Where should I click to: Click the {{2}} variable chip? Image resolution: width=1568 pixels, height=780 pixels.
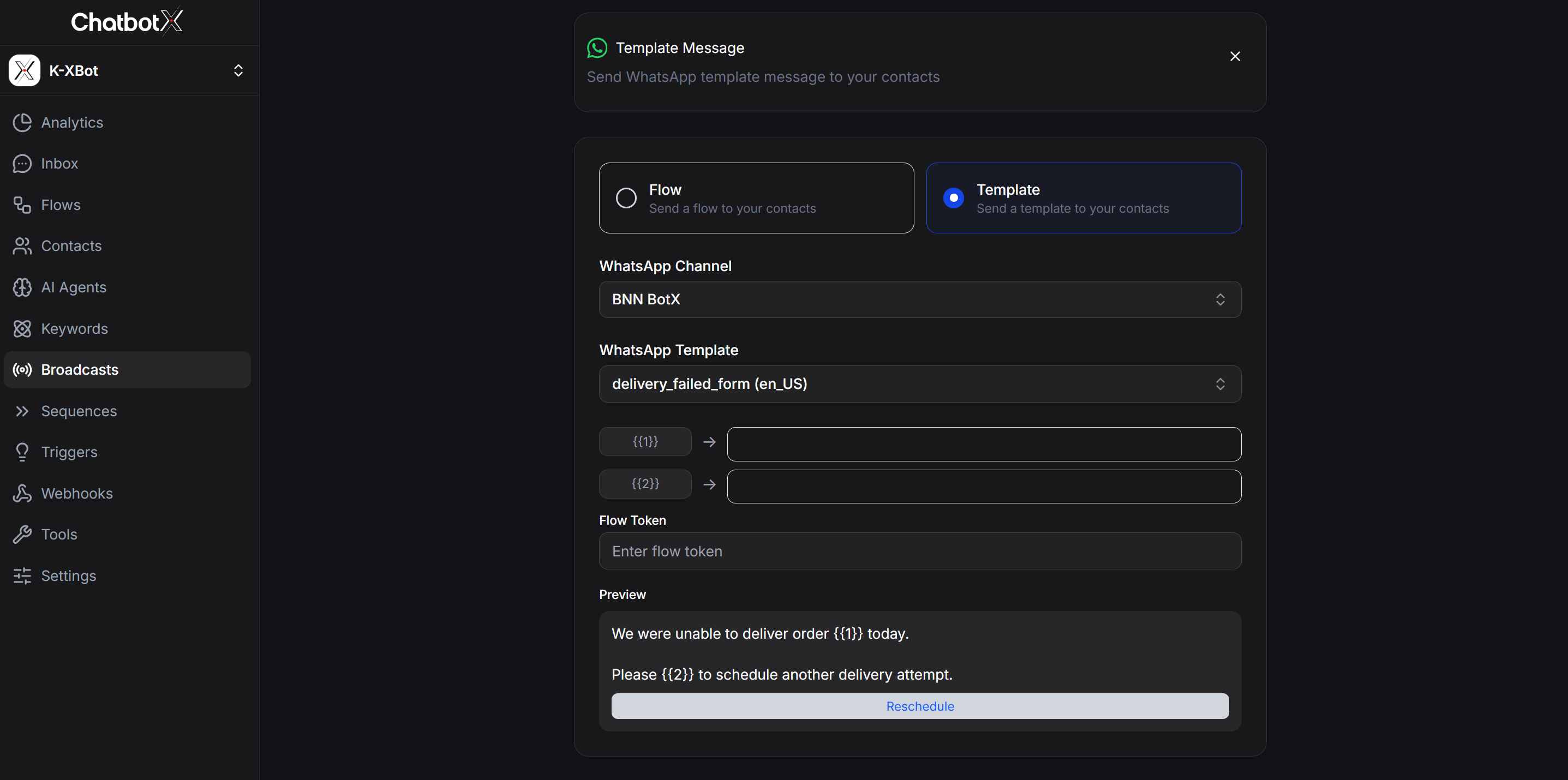[645, 484]
